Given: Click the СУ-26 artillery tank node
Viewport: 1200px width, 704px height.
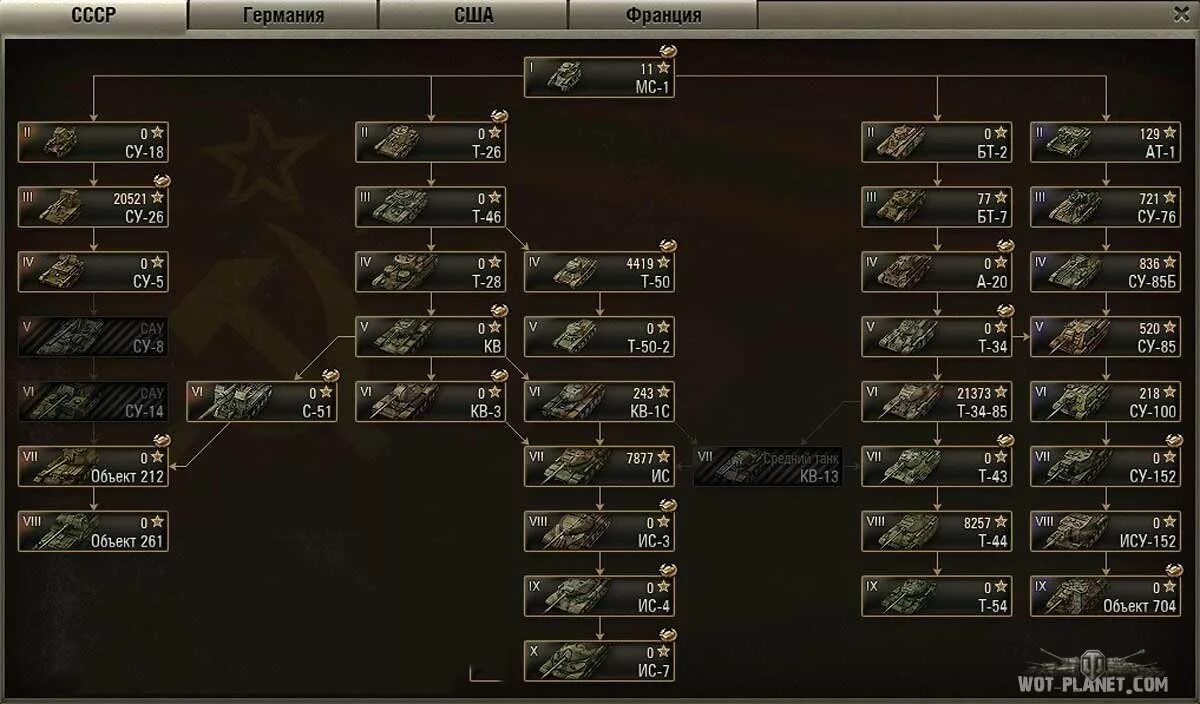Looking at the screenshot, I should click(93, 206).
